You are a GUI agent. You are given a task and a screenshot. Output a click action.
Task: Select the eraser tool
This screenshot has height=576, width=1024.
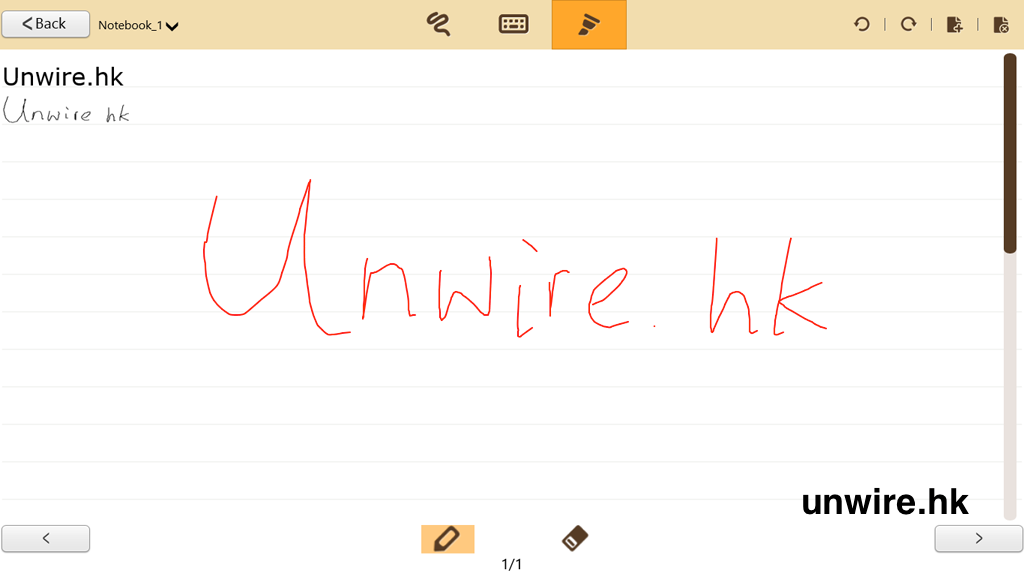coord(575,539)
